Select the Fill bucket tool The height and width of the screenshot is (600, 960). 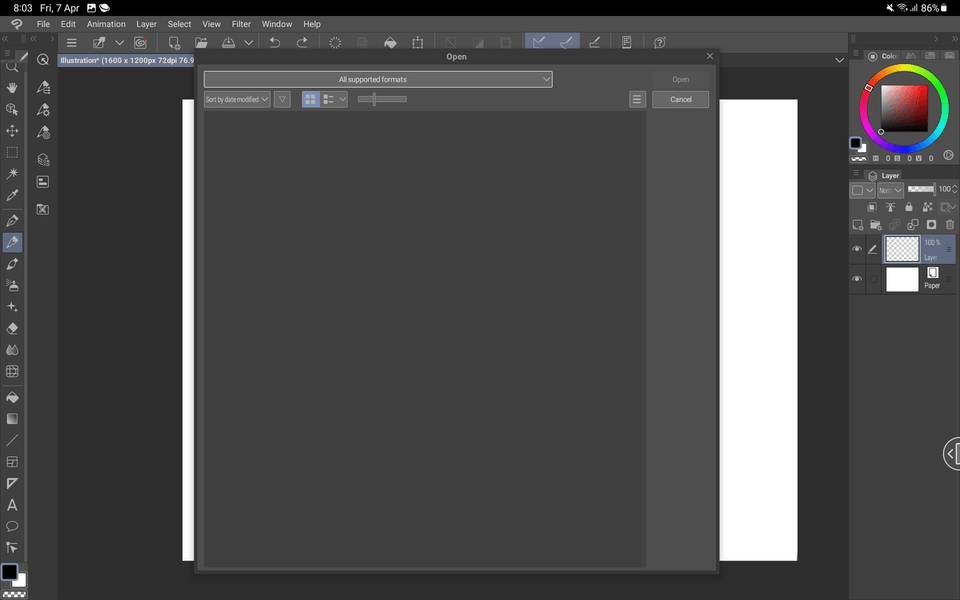tap(12, 397)
